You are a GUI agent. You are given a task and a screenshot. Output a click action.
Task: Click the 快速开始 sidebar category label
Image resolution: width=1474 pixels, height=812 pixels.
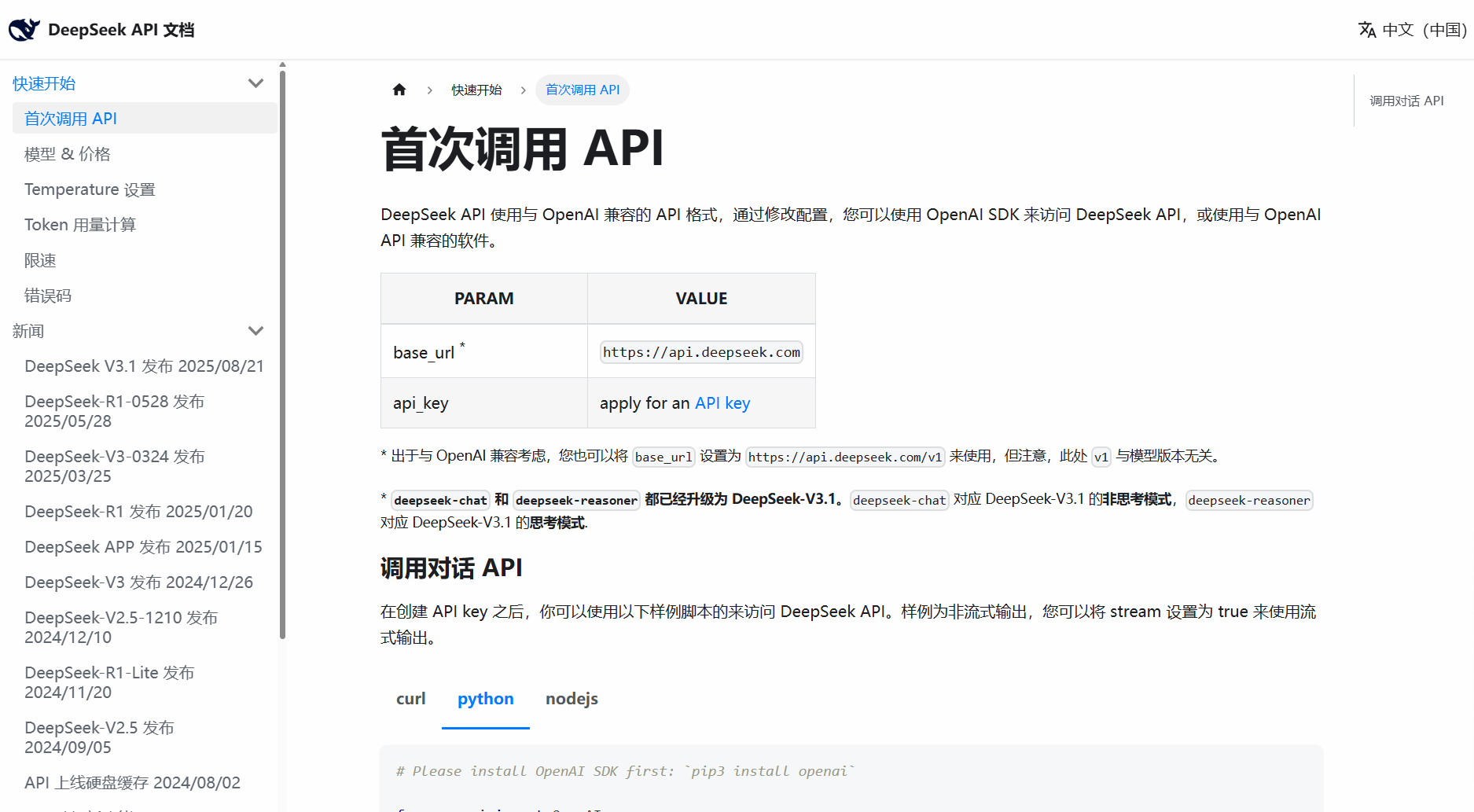click(x=44, y=83)
